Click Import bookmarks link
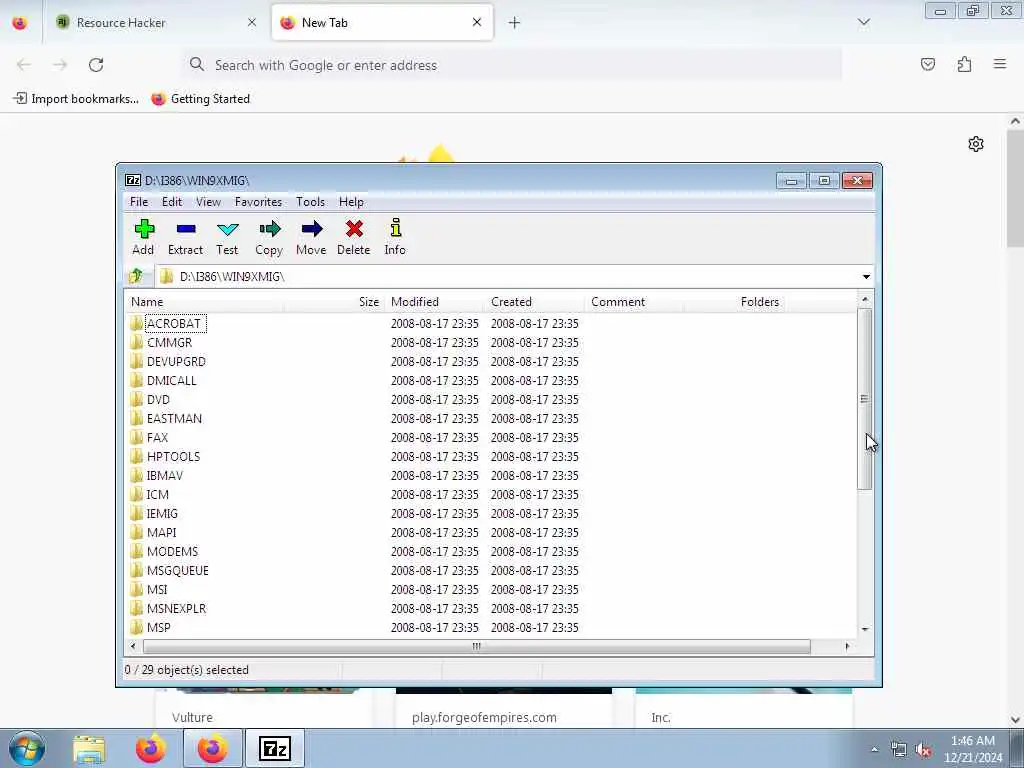Image resolution: width=1024 pixels, height=768 pixels. click(x=76, y=99)
